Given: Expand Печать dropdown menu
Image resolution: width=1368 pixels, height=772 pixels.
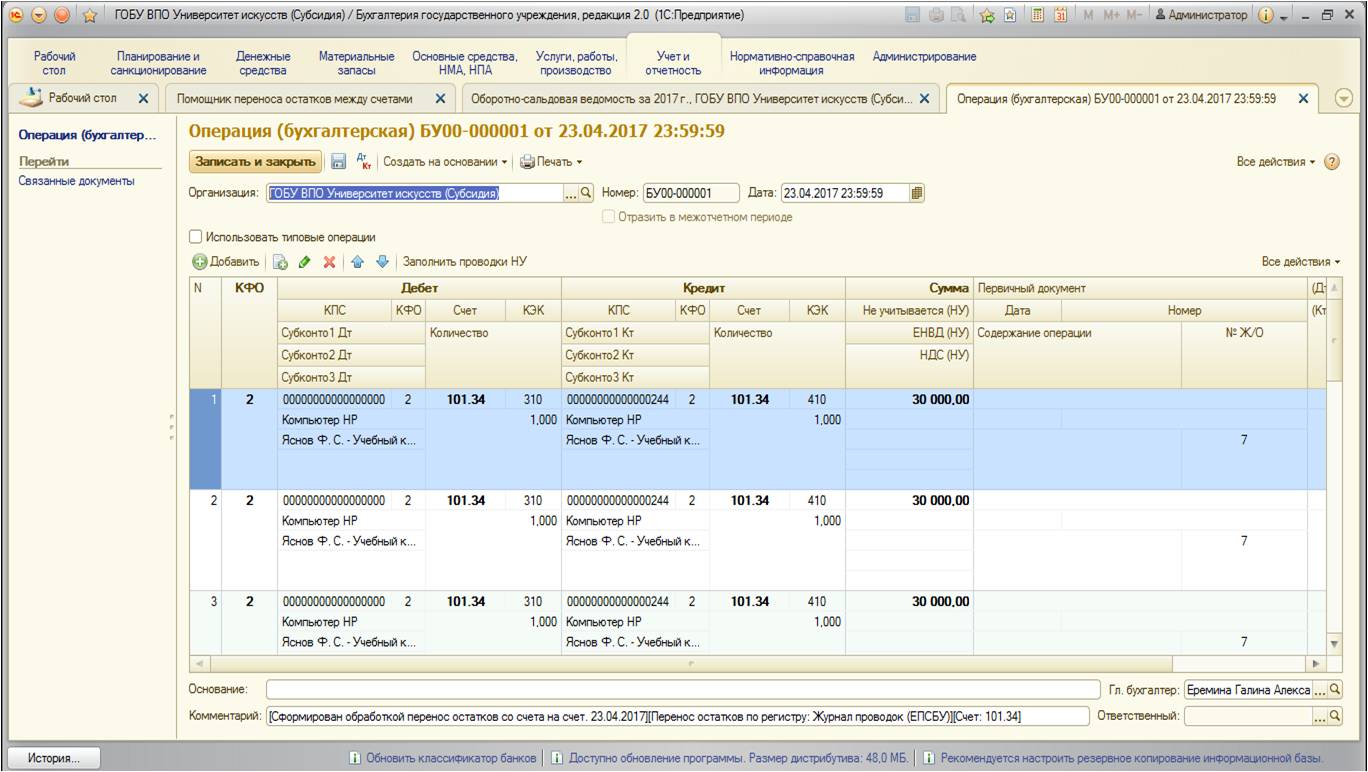Looking at the screenshot, I should tap(578, 162).
